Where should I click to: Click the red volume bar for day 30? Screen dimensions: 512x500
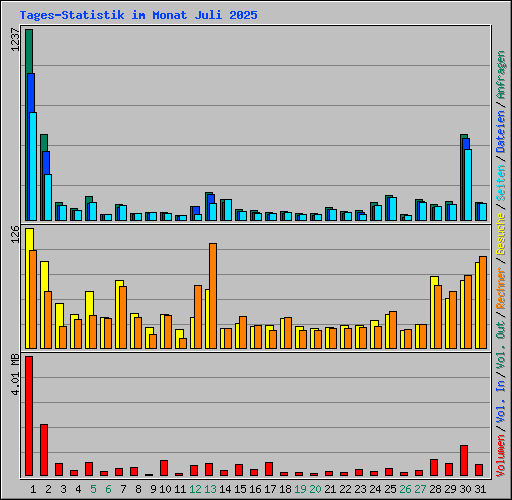coord(464,460)
